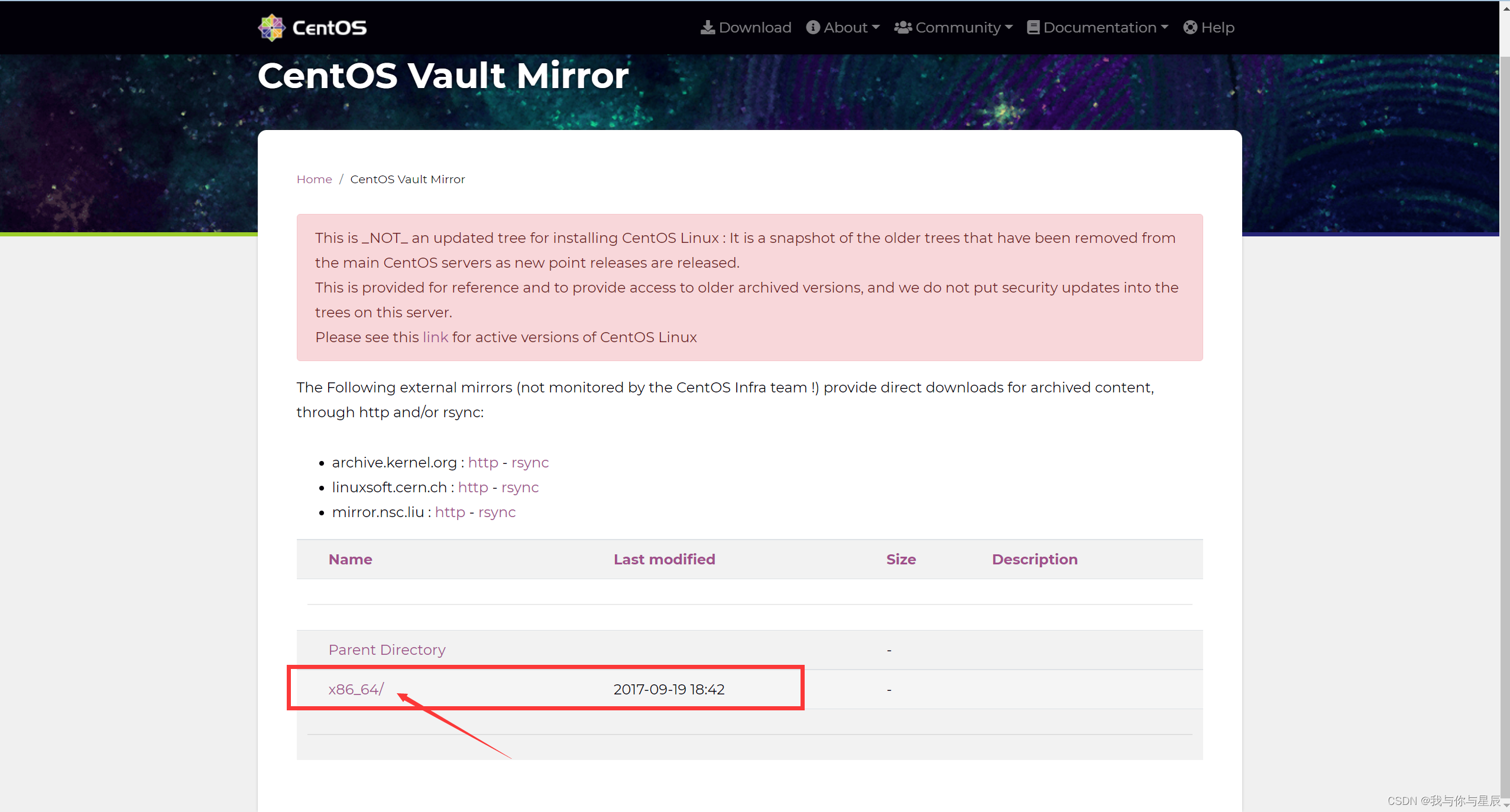The width and height of the screenshot is (1510, 812).
Task: Click the Download arrow icon in navbar
Action: pyautogui.click(x=707, y=27)
